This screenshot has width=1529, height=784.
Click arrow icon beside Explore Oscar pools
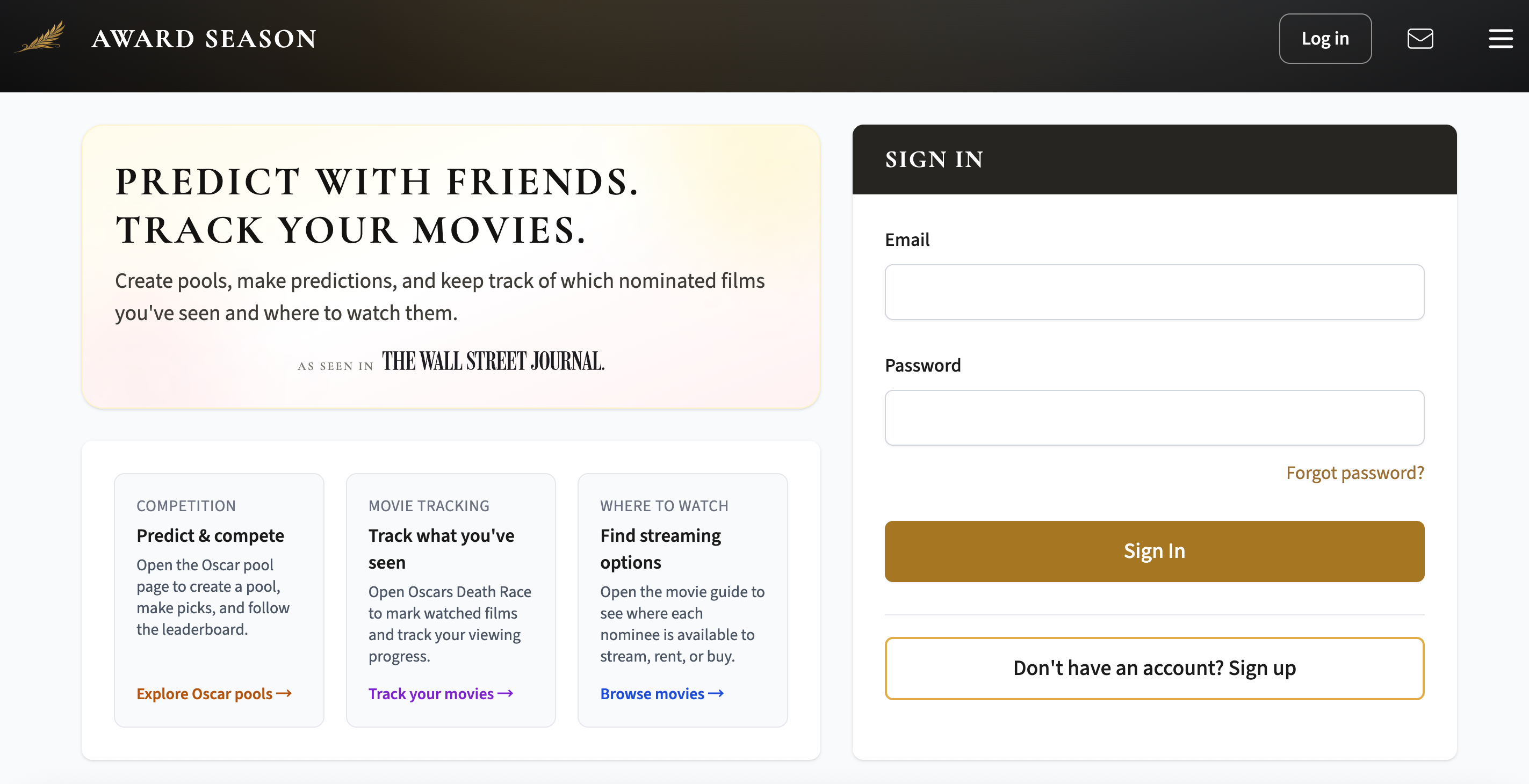click(x=284, y=693)
